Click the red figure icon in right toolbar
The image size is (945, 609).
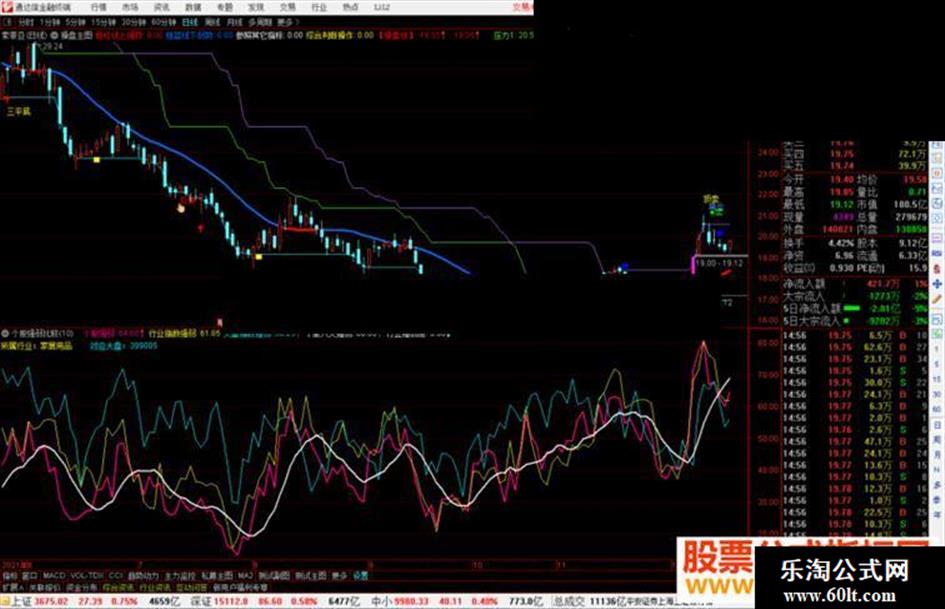[x=937, y=268]
